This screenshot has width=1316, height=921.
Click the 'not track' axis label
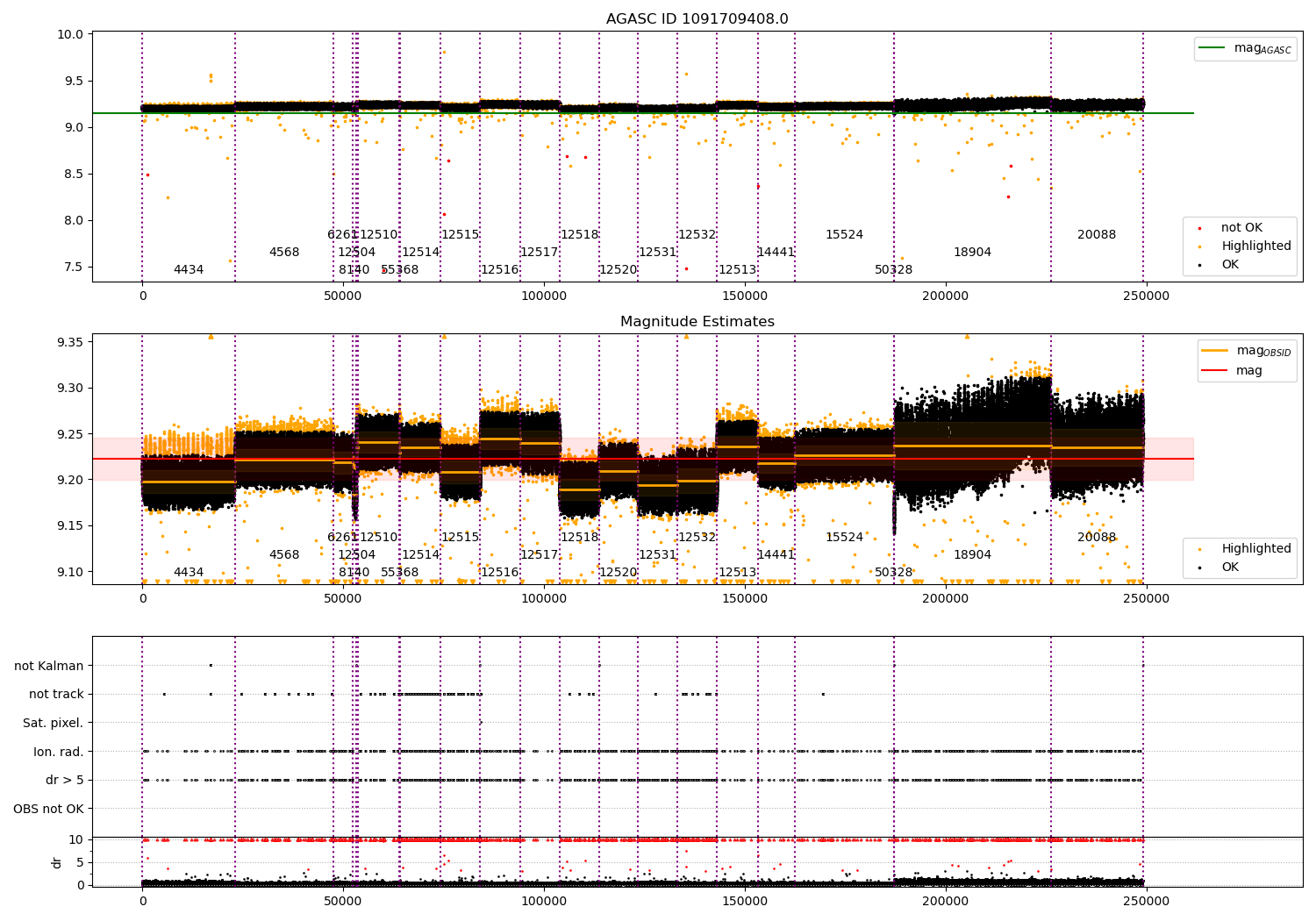point(56,695)
